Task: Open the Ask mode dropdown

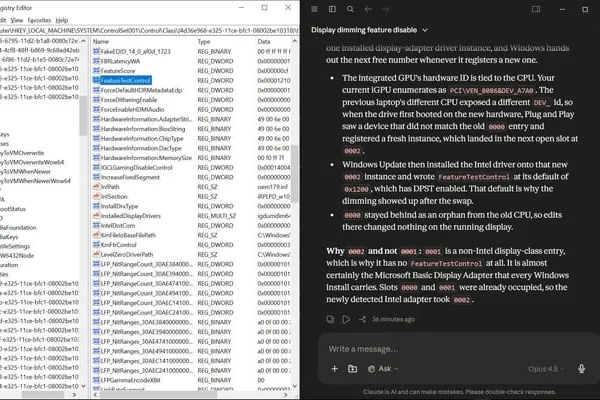Action: pos(383,369)
